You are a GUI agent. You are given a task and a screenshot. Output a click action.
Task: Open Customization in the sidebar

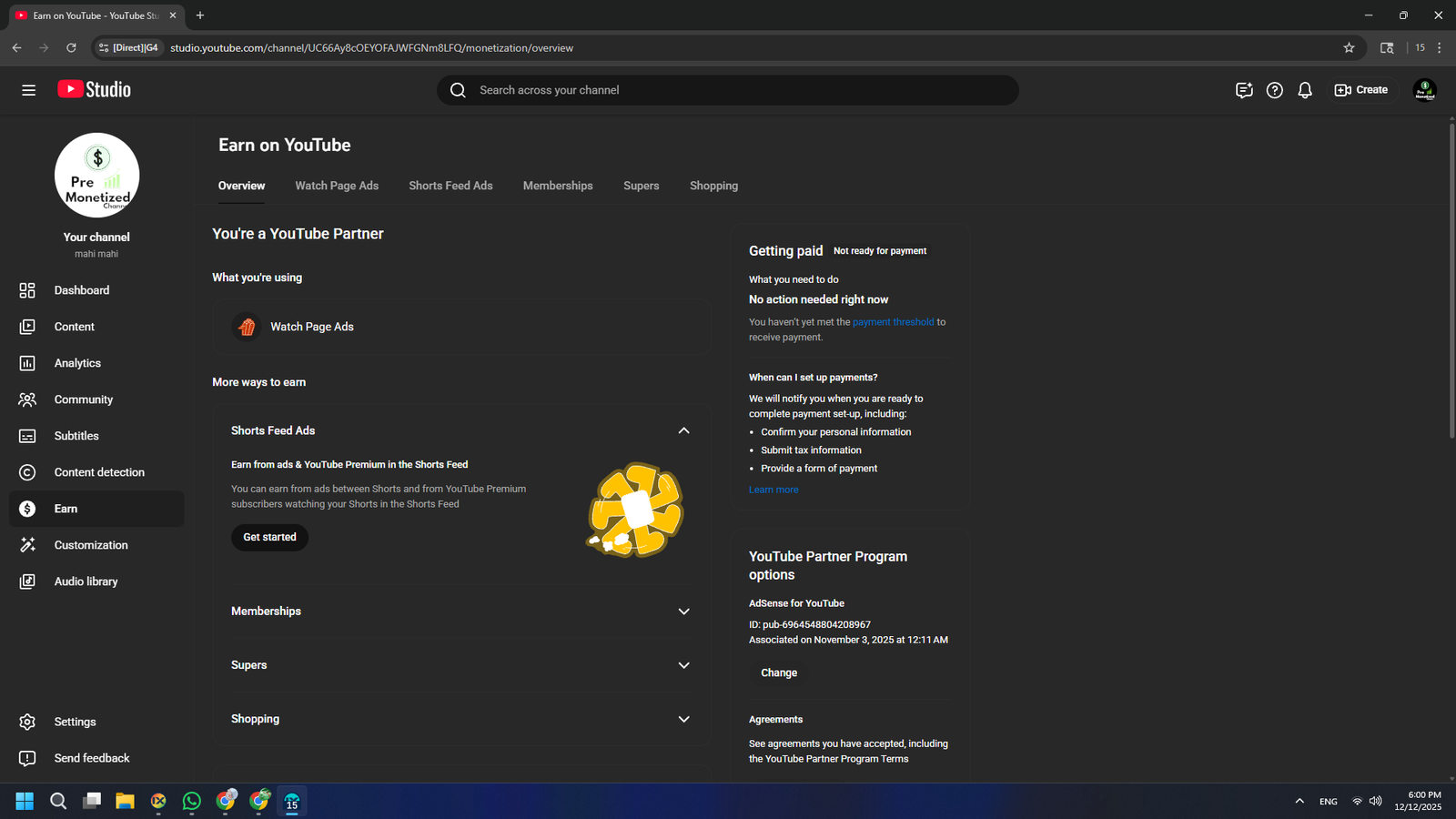click(90, 545)
